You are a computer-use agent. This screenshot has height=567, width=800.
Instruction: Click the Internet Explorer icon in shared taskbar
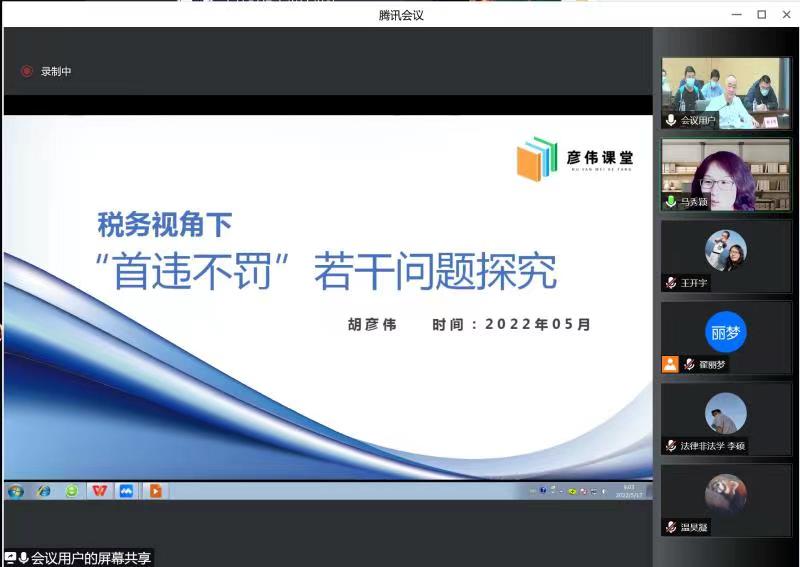[43, 491]
